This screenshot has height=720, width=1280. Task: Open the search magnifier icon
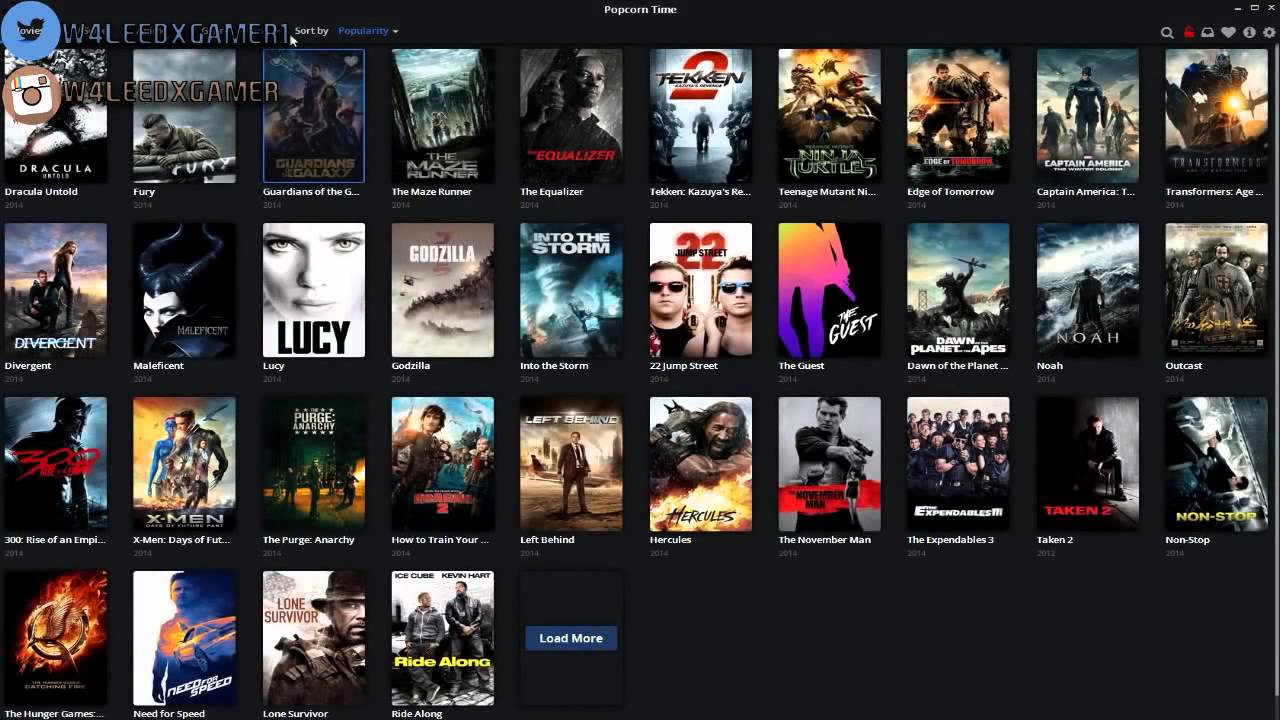1167,32
